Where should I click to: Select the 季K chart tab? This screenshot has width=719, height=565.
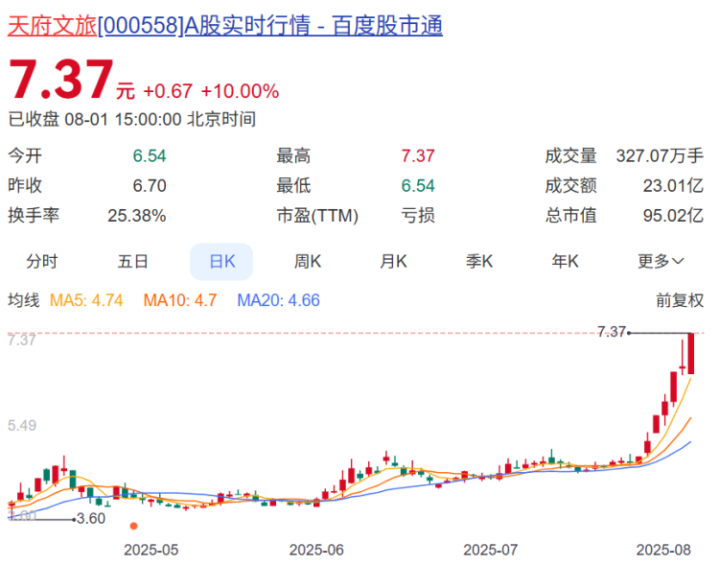point(479,261)
